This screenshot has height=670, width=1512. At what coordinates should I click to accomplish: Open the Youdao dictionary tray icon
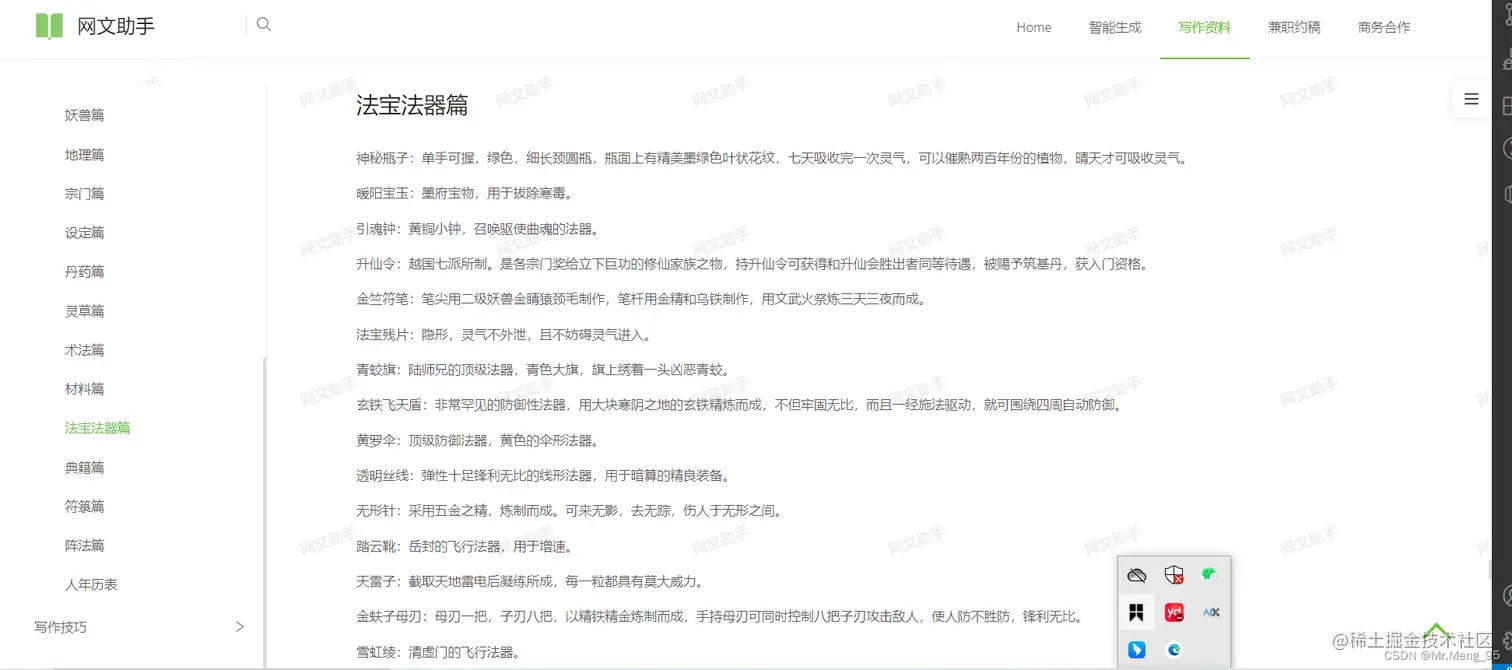(1174, 612)
